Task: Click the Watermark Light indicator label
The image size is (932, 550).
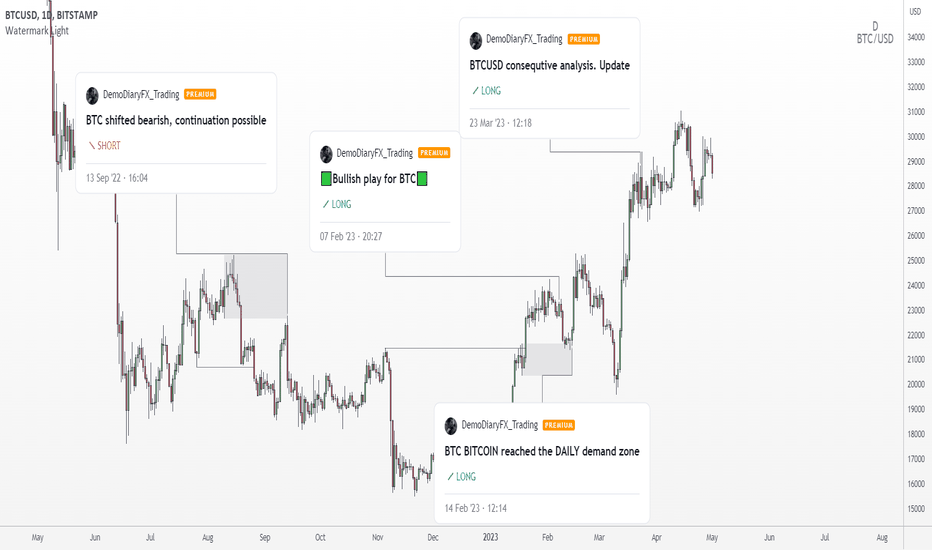Action: point(37,30)
